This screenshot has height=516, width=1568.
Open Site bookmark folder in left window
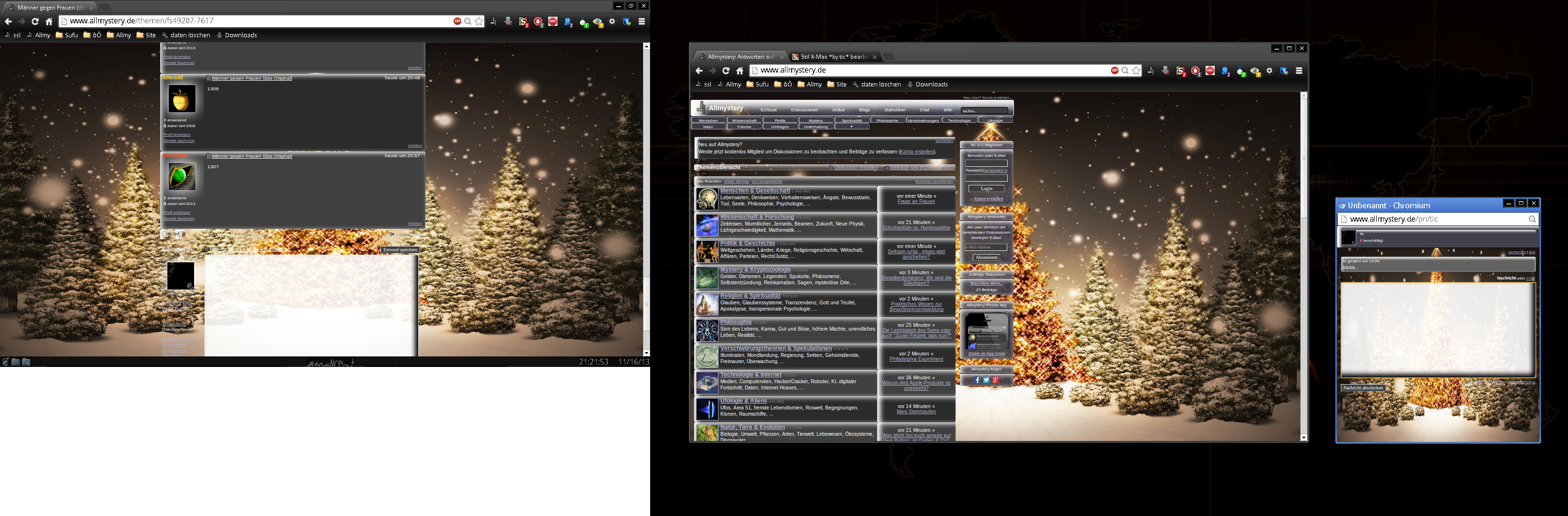(x=146, y=35)
